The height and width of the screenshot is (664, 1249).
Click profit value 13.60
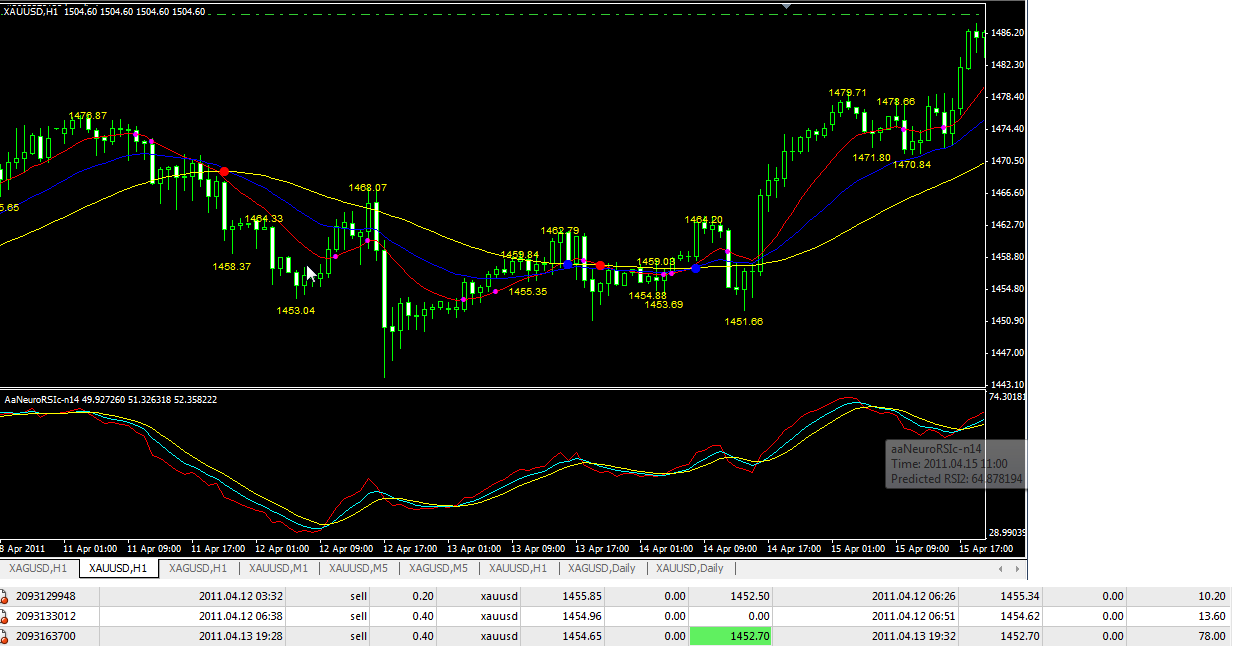click(1211, 616)
